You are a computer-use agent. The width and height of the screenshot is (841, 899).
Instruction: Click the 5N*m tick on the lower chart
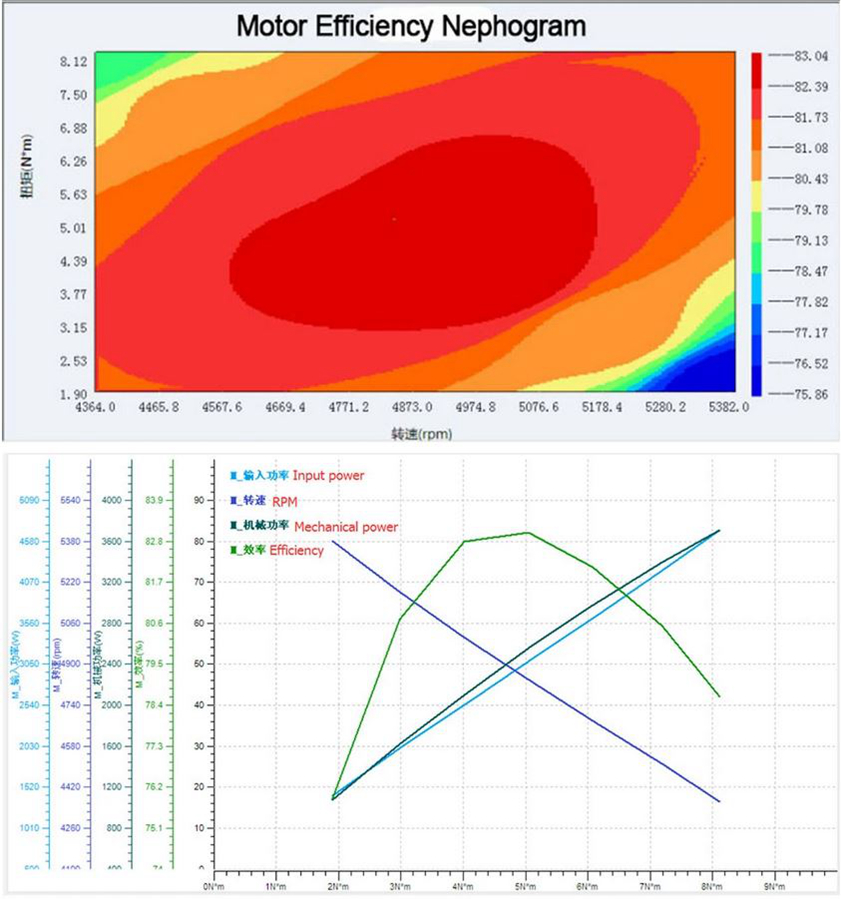(527, 885)
